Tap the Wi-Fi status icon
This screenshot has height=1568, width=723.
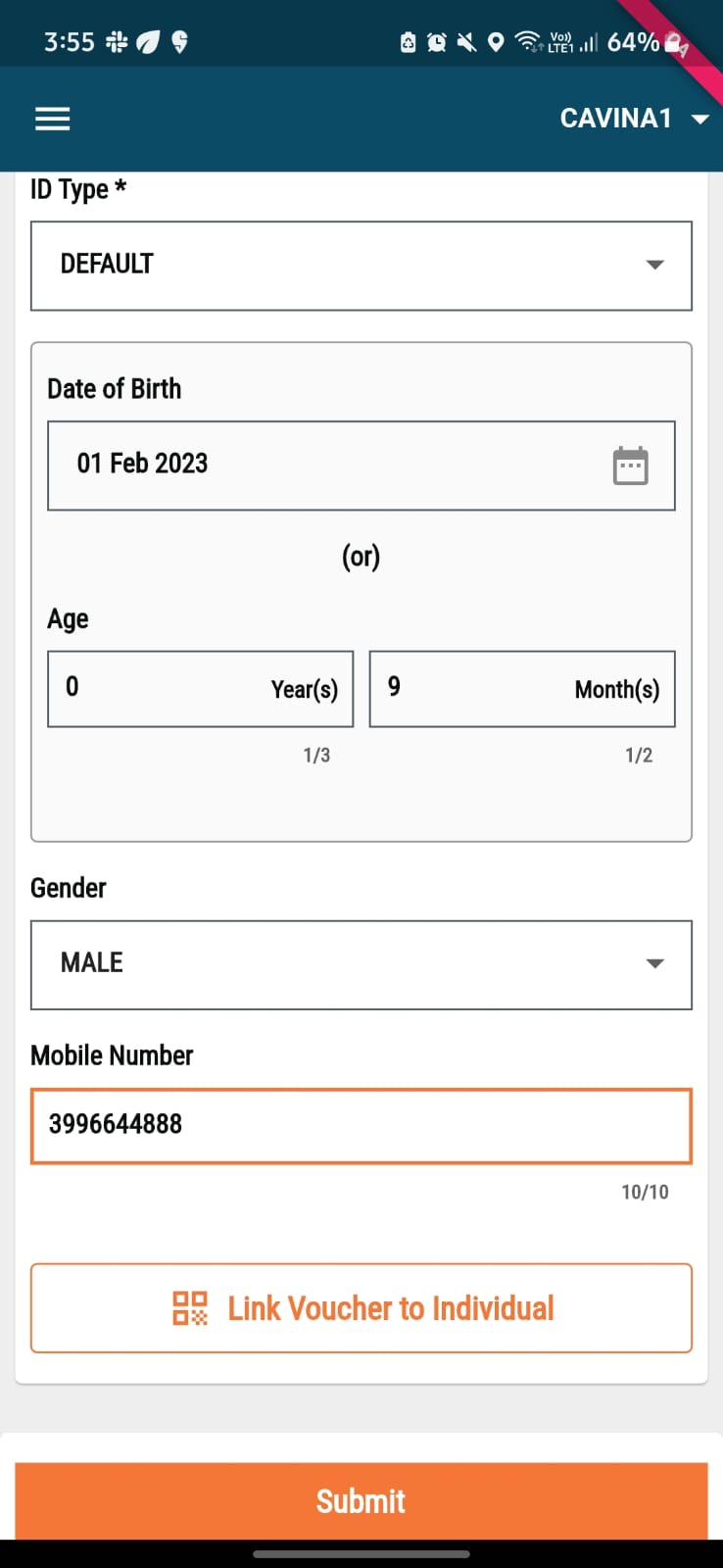[x=528, y=42]
